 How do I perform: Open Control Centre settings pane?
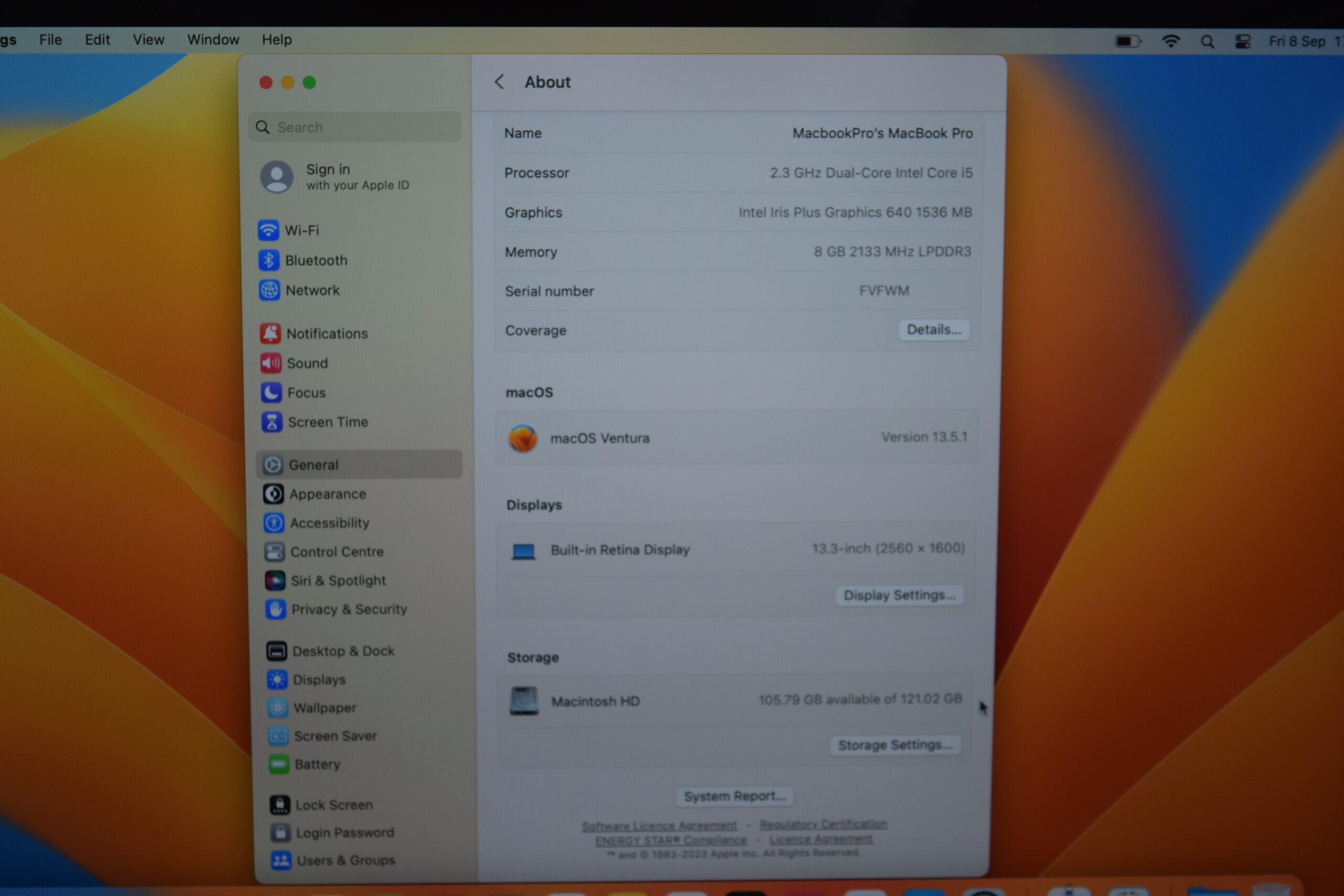pyautogui.click(x=337, y=552)
